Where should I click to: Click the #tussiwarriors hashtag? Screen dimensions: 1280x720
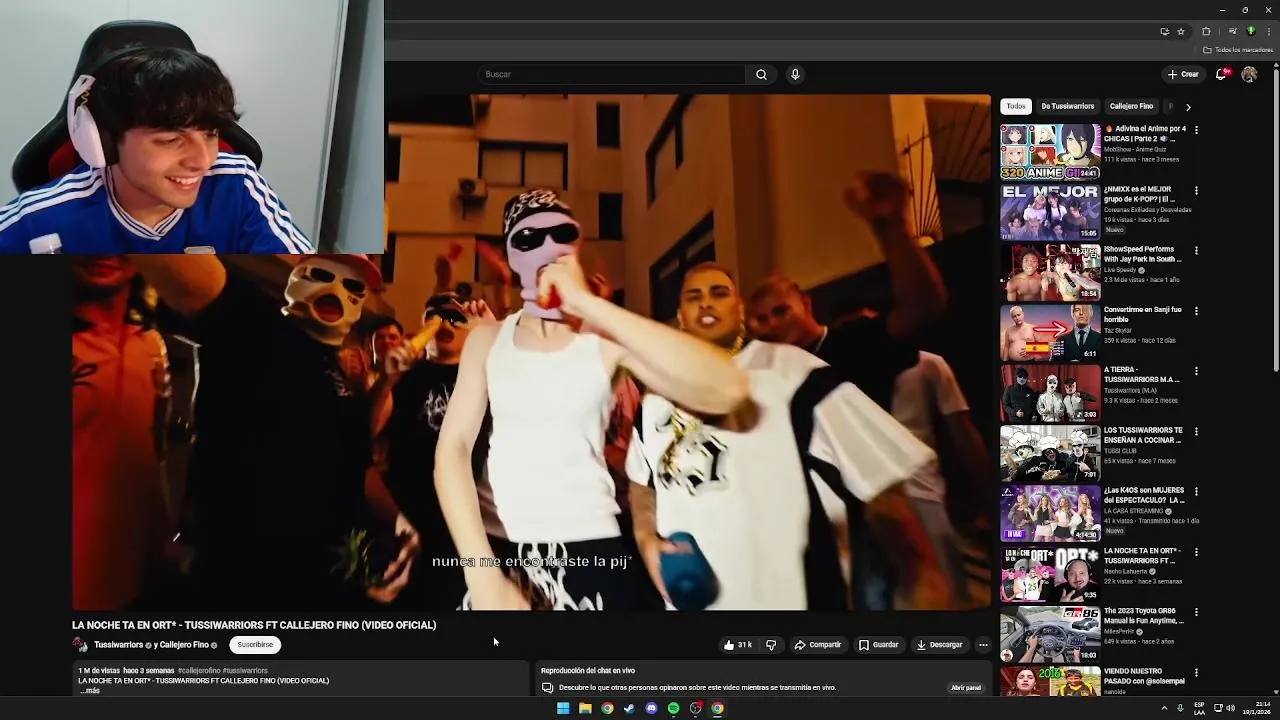245,671
